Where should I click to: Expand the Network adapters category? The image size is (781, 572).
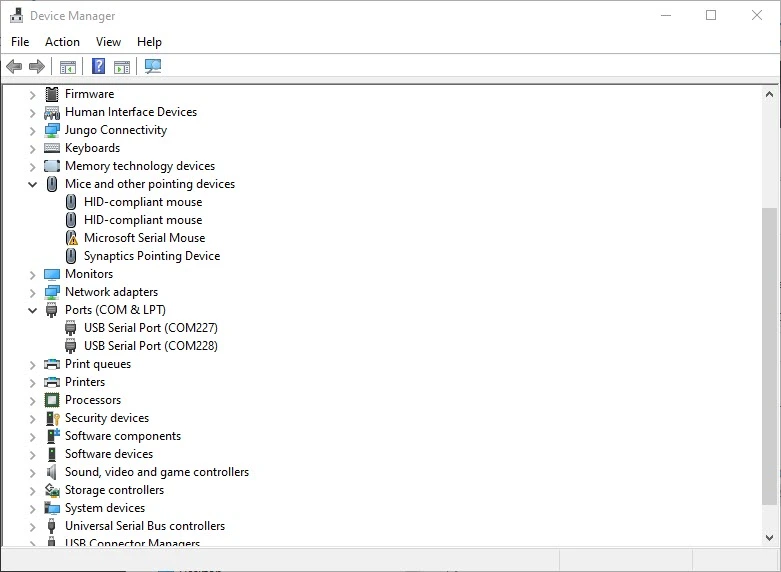[32, 292]
